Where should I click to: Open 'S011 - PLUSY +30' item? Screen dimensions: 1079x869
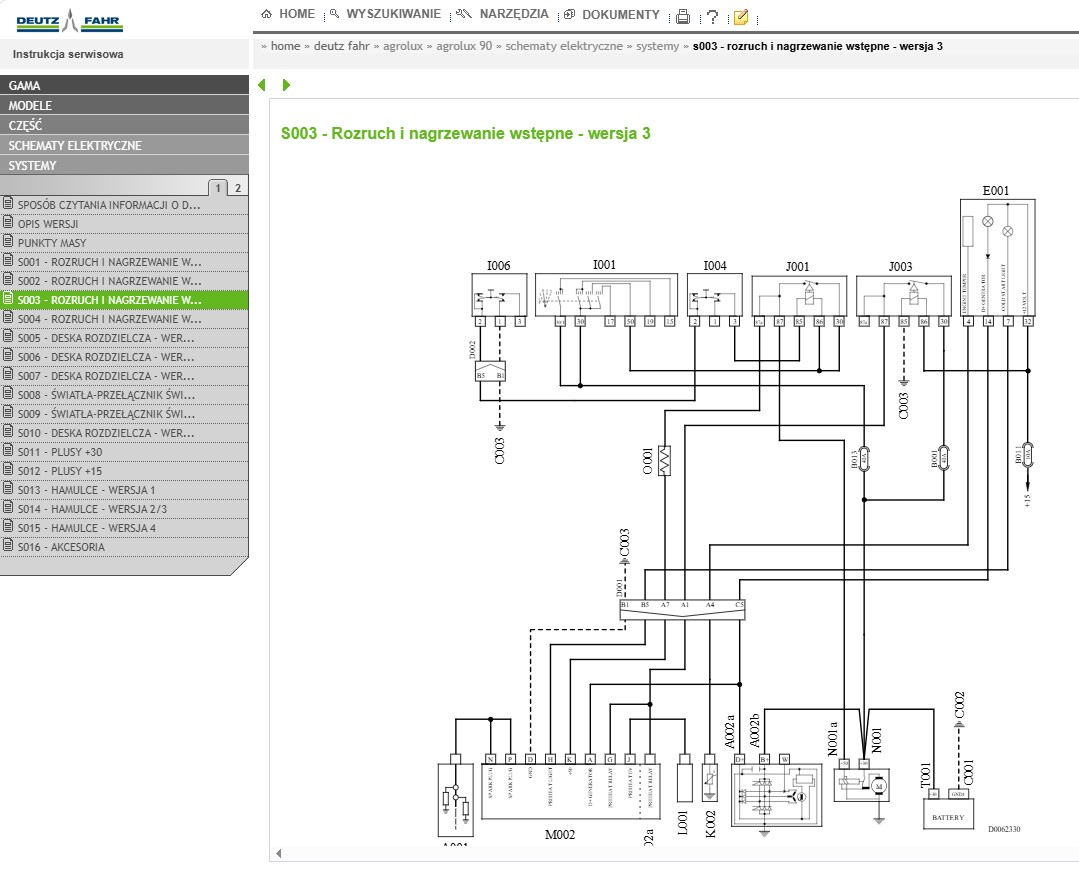(124, 452)
